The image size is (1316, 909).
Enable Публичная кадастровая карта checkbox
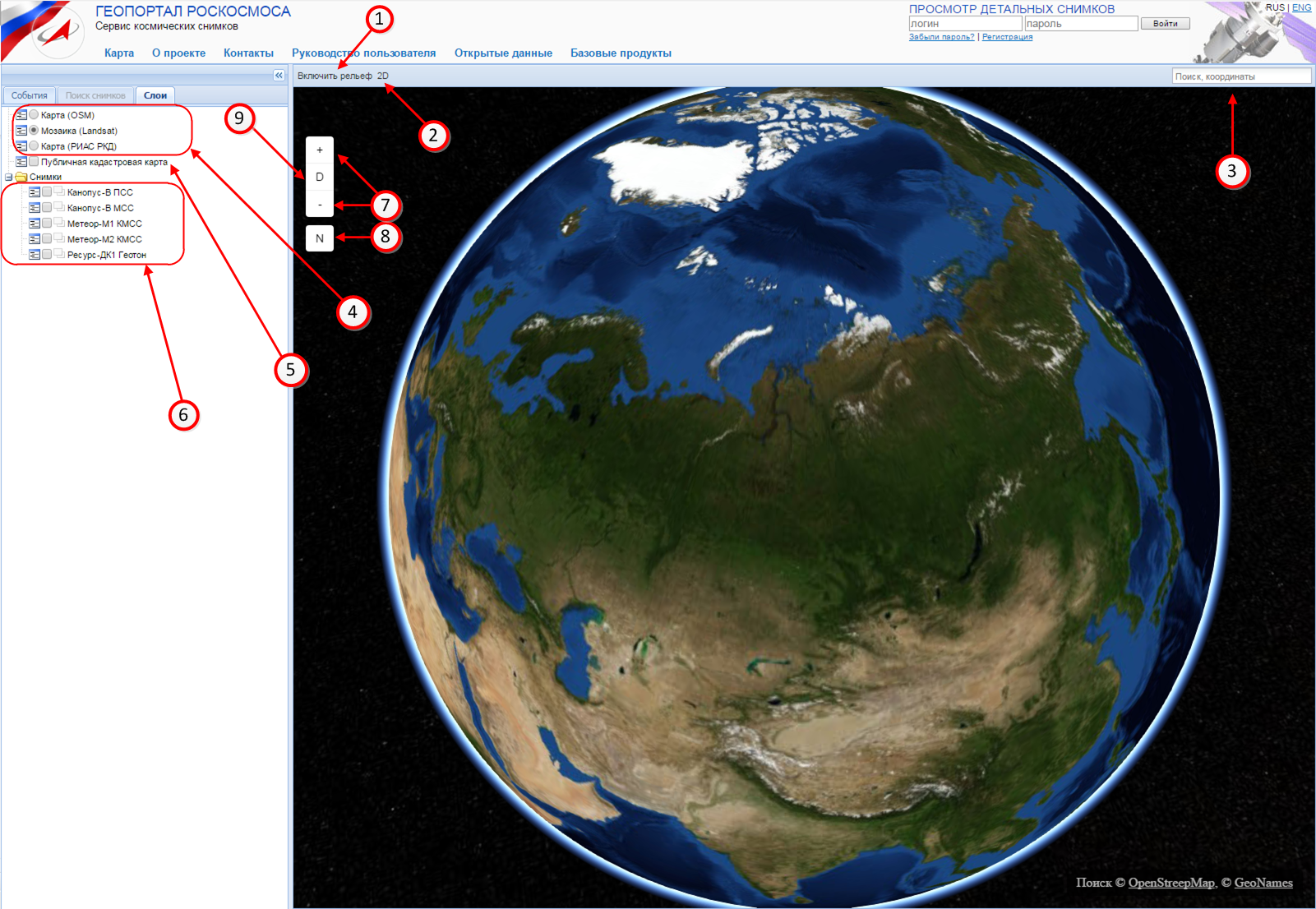pos(34,162)
